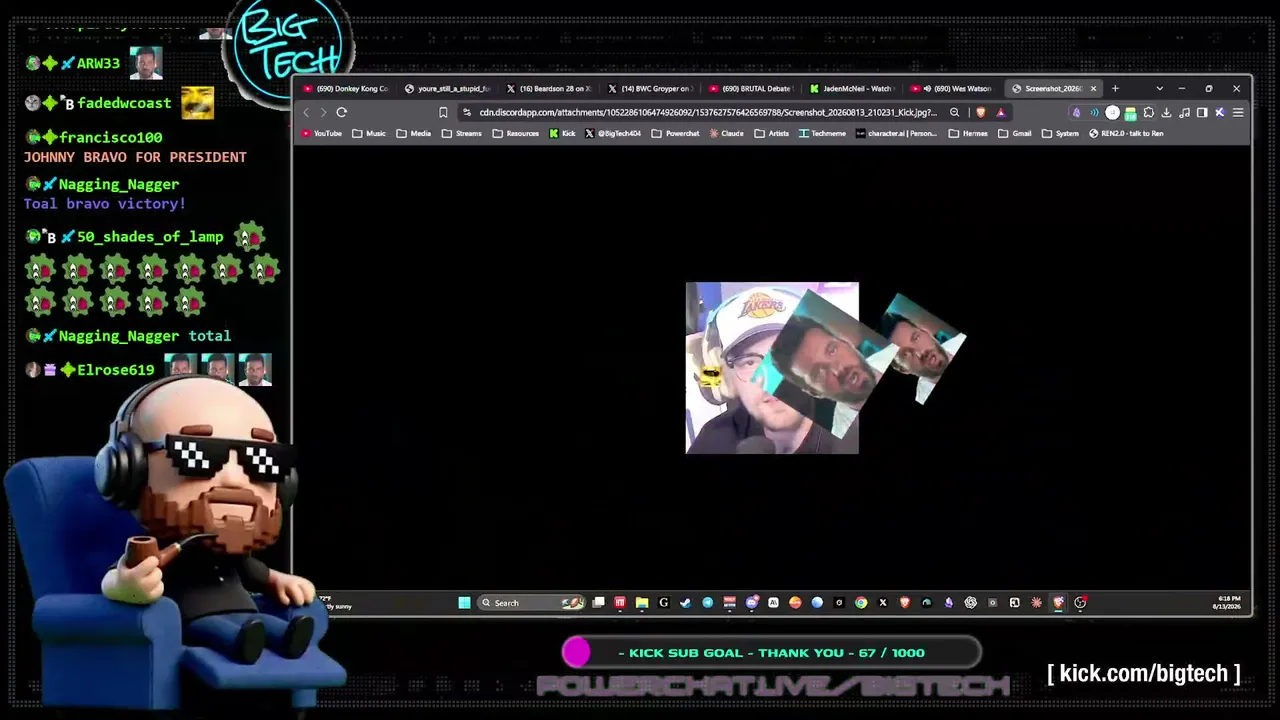Switch to the youre_still_a_stupid tab
Viewport: 1280px width, 720px height.
(447, 89)
